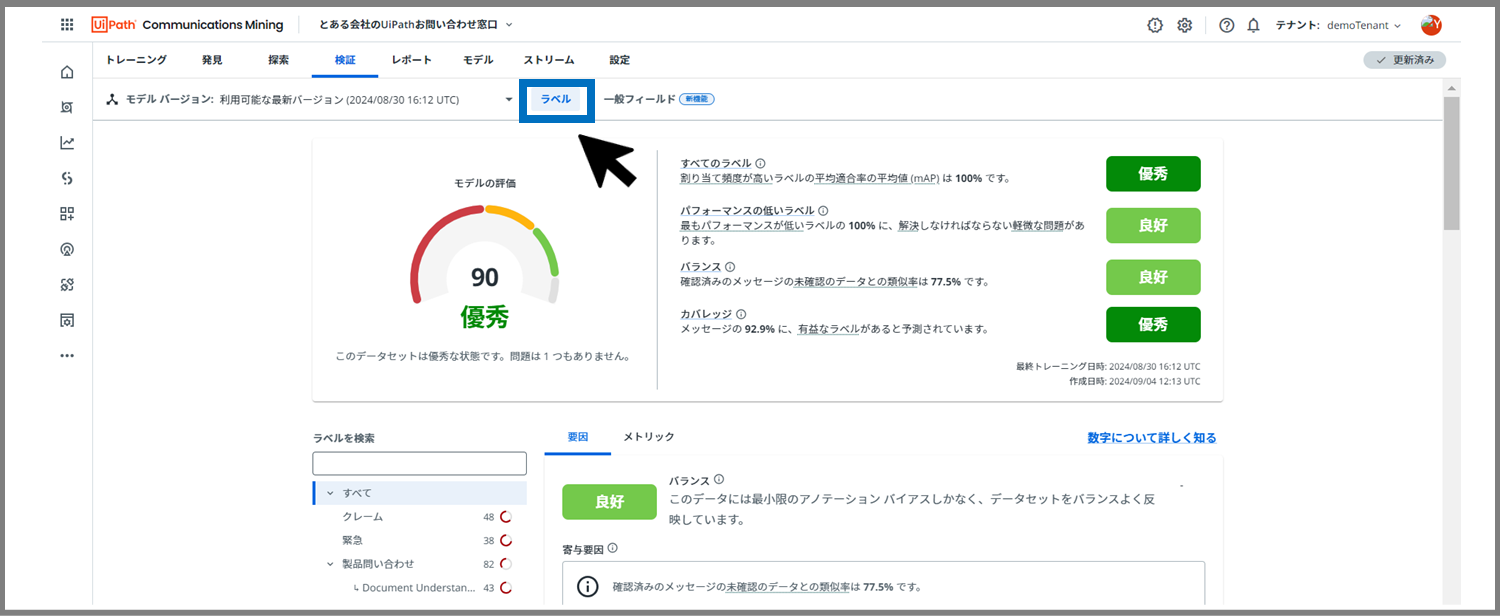Image resolution: width=1500 pixels, height=616 pixels.
Task: Click info icon next to すべてのラベル
Action: tap(761, 163)
